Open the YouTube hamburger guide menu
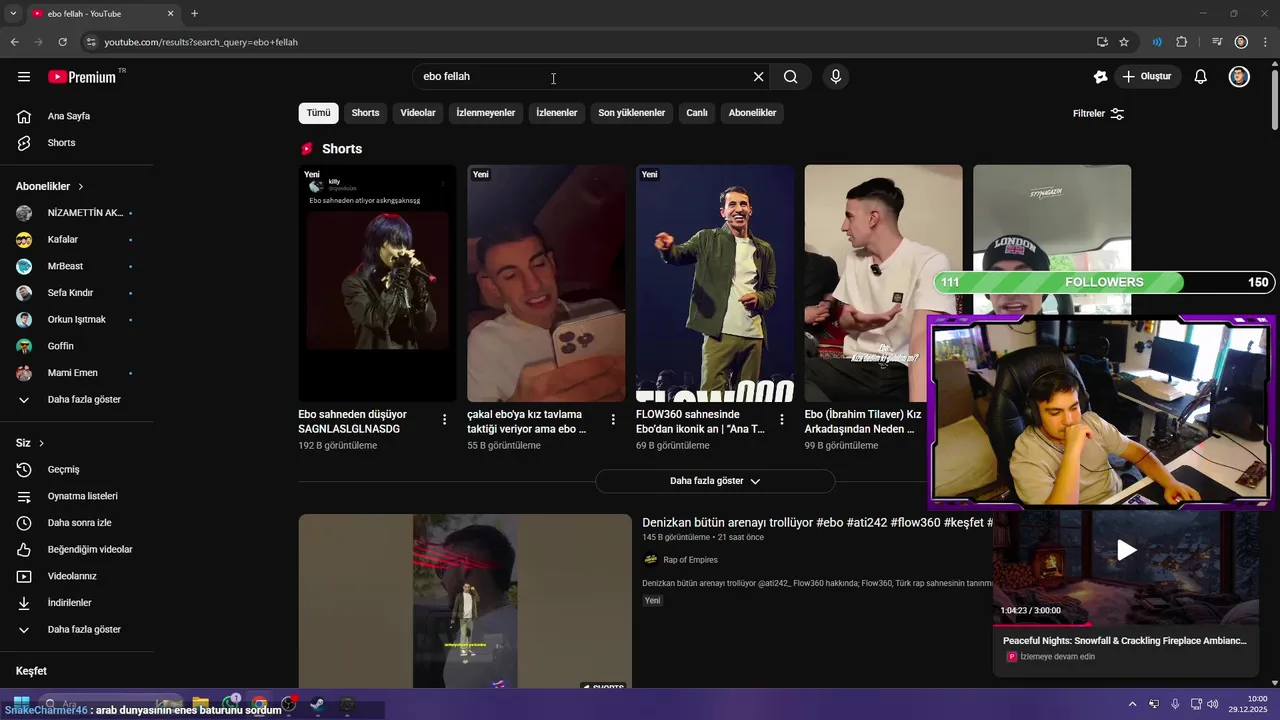1280x720 pixels. 24,77
